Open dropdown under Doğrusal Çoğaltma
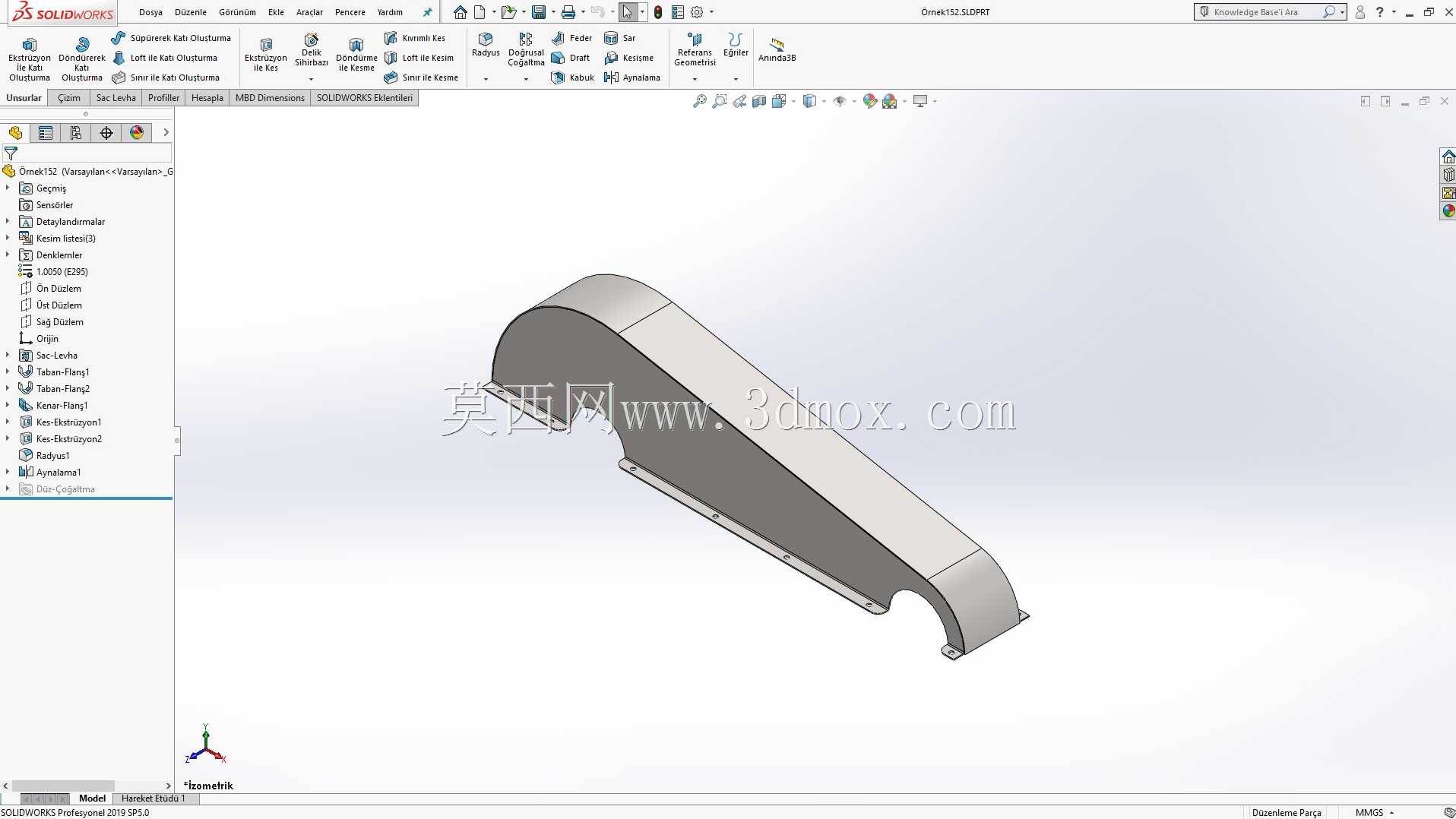1456x819 pixels. click(526, 79)
